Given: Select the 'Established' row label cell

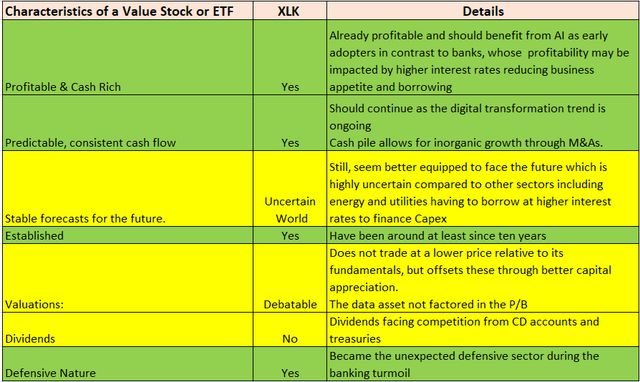Looking at the screenshot, I should 128,235.
